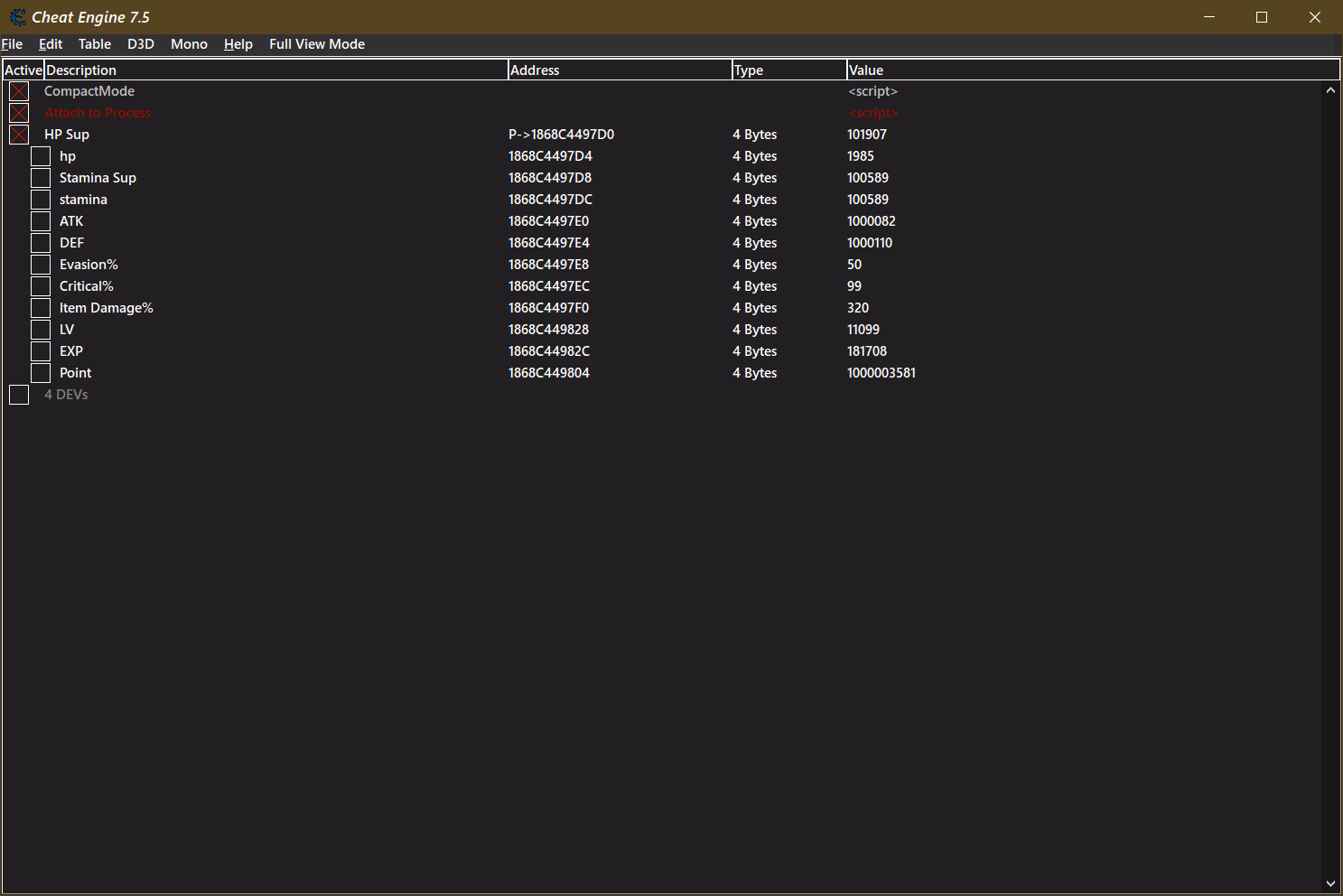Open the File menu
The image size is (1343, 896).
12,44
